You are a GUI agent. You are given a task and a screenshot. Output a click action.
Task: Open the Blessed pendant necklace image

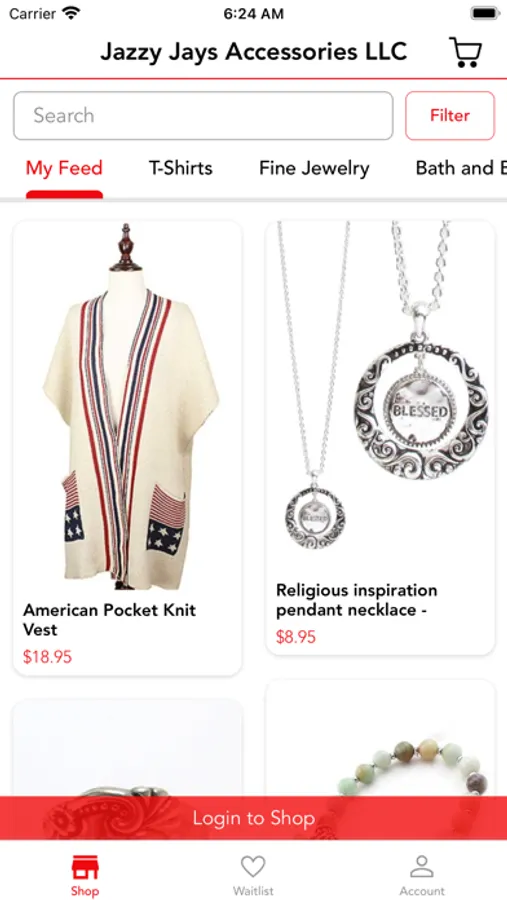tap(380, 396)
